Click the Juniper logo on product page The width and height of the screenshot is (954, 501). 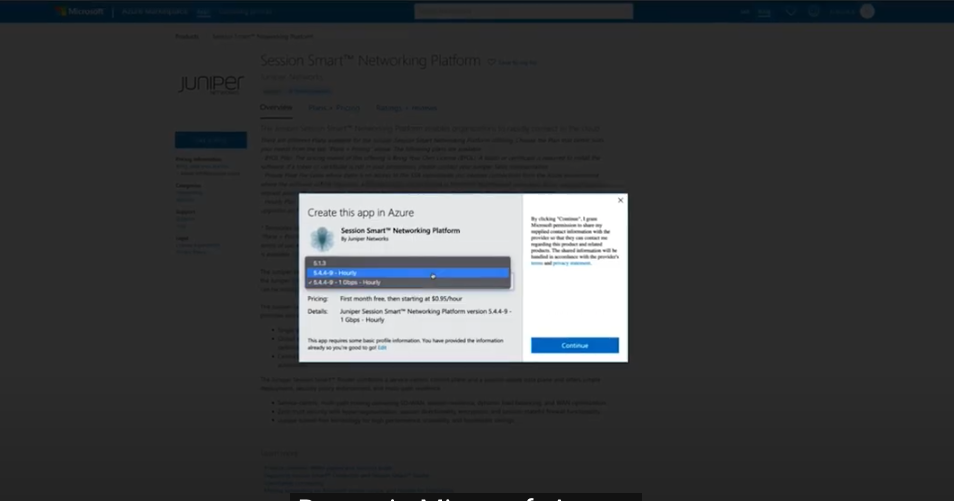211,84
